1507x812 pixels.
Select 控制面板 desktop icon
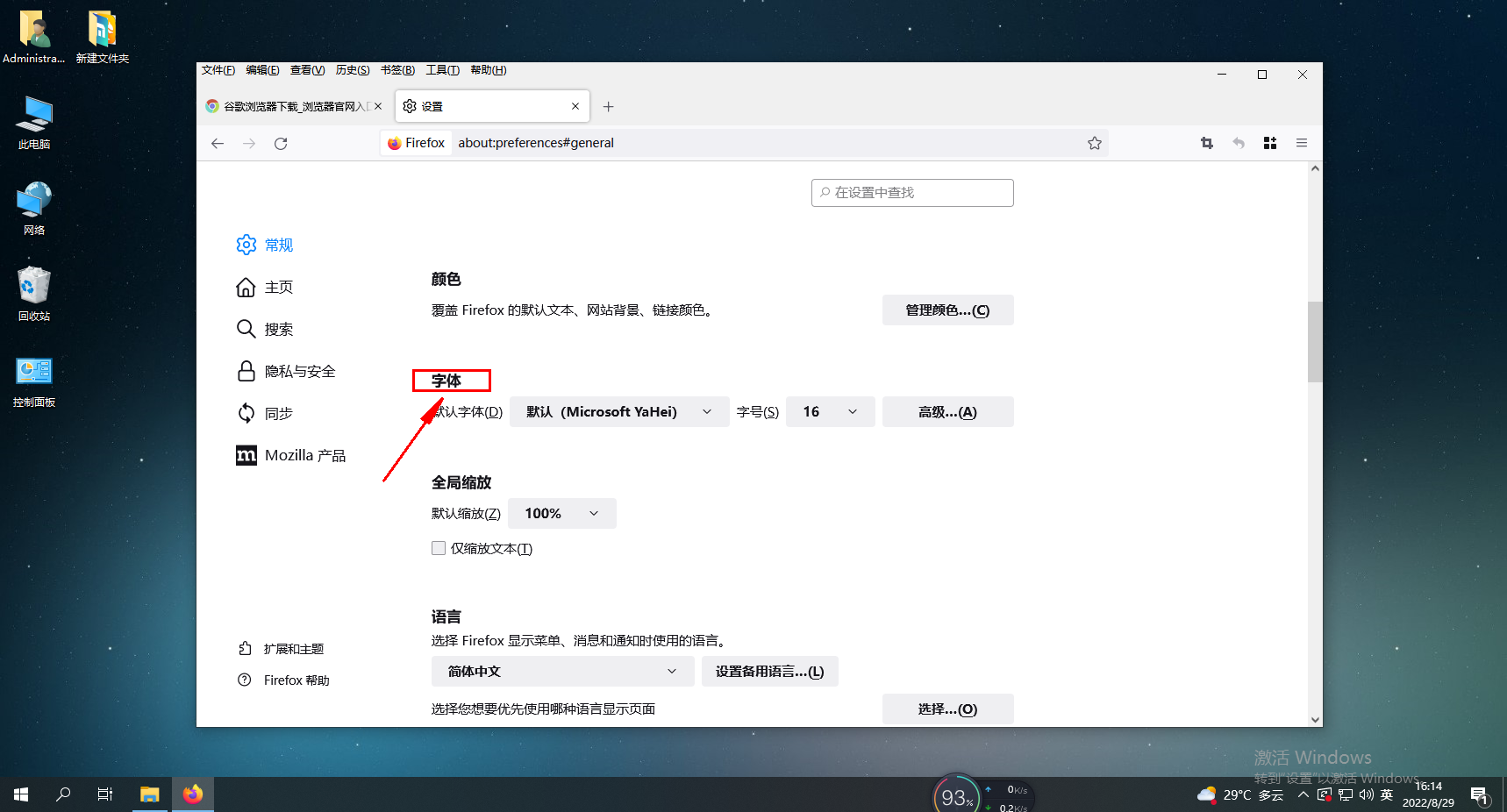[x=34, y=381]
